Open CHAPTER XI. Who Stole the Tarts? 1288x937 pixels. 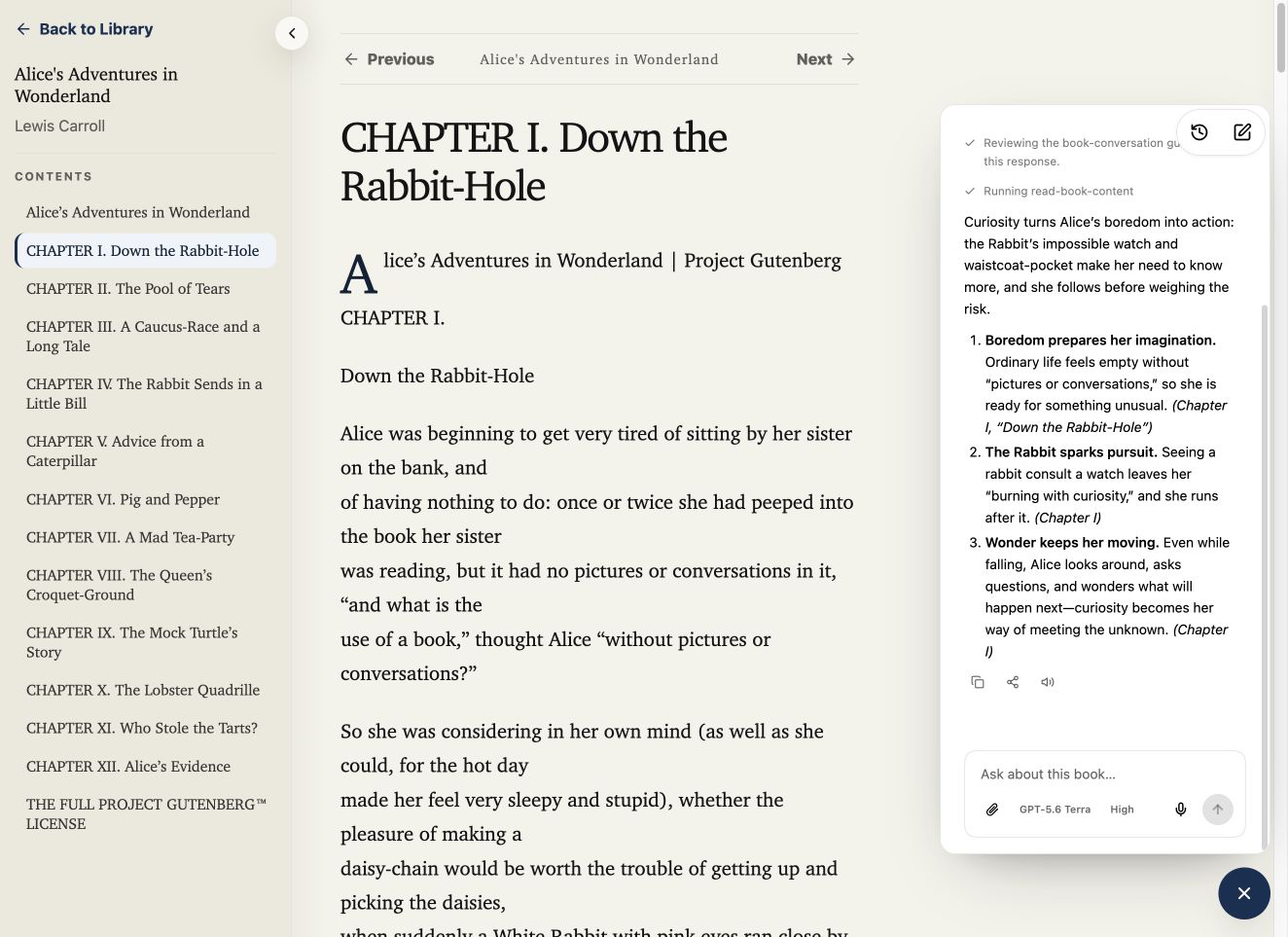pyautogui.click(x=146, y=728)
